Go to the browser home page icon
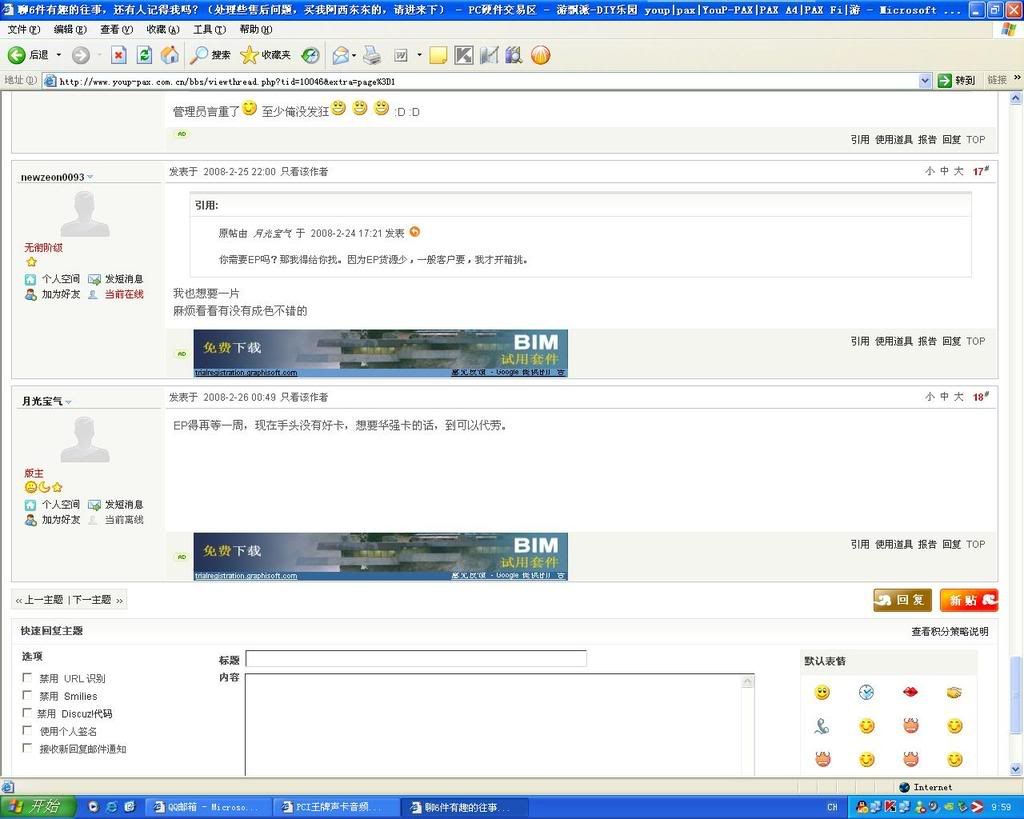 (x=170, y=55)
